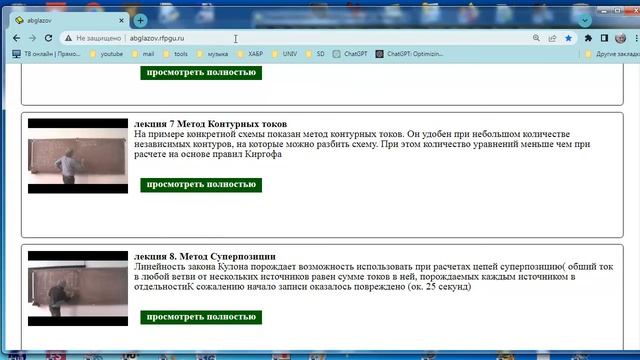Switch to the abglazov tab
This screenshot has height=360, width=640.
click(x=69, y=20)
